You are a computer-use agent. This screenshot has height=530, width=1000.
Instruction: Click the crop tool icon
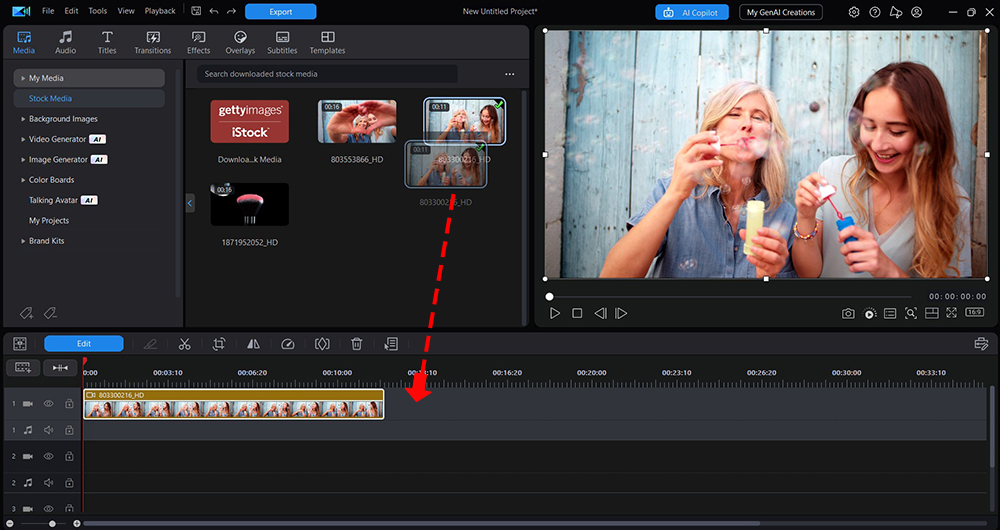219,344
